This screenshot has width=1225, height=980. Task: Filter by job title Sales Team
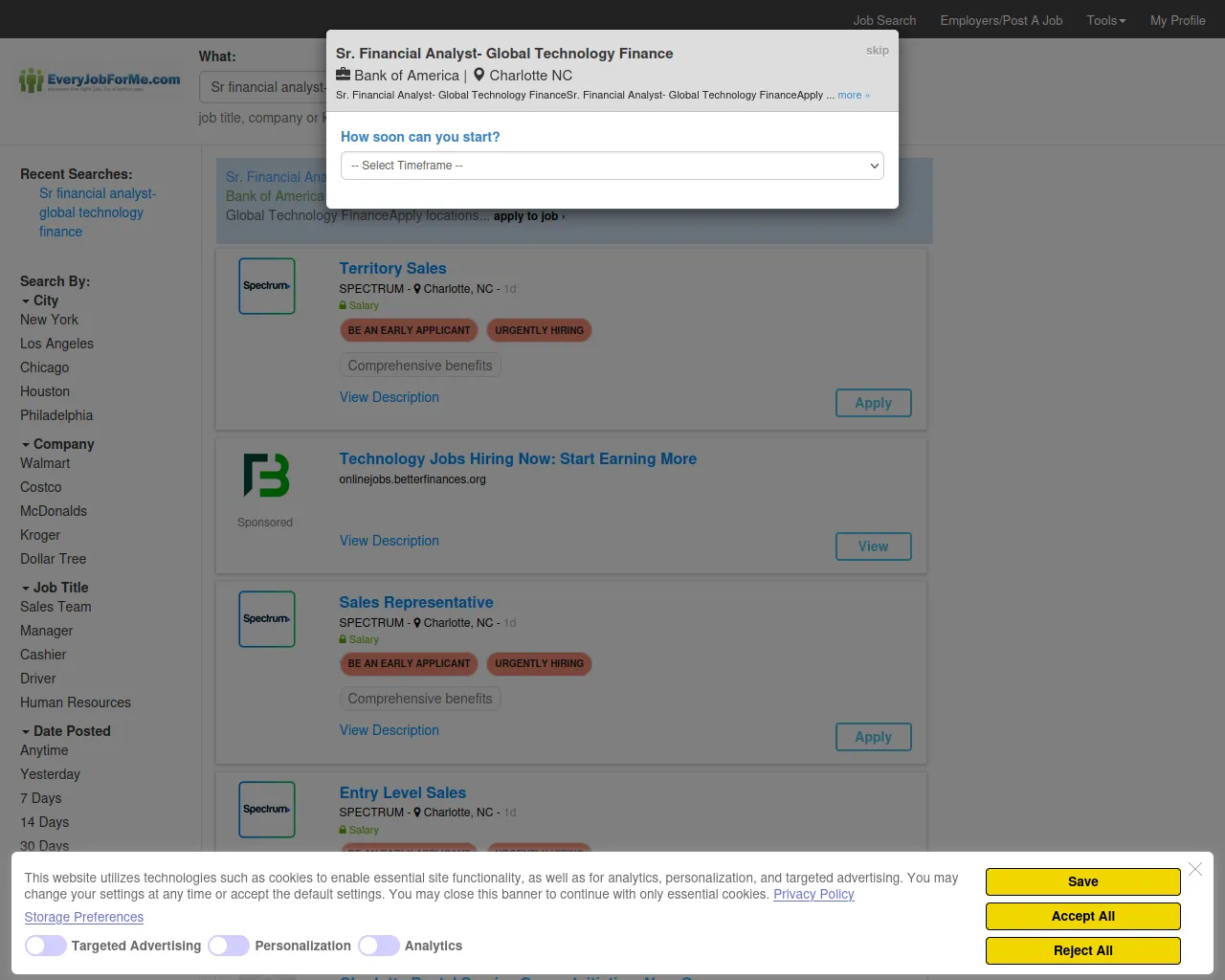point(56,607)
